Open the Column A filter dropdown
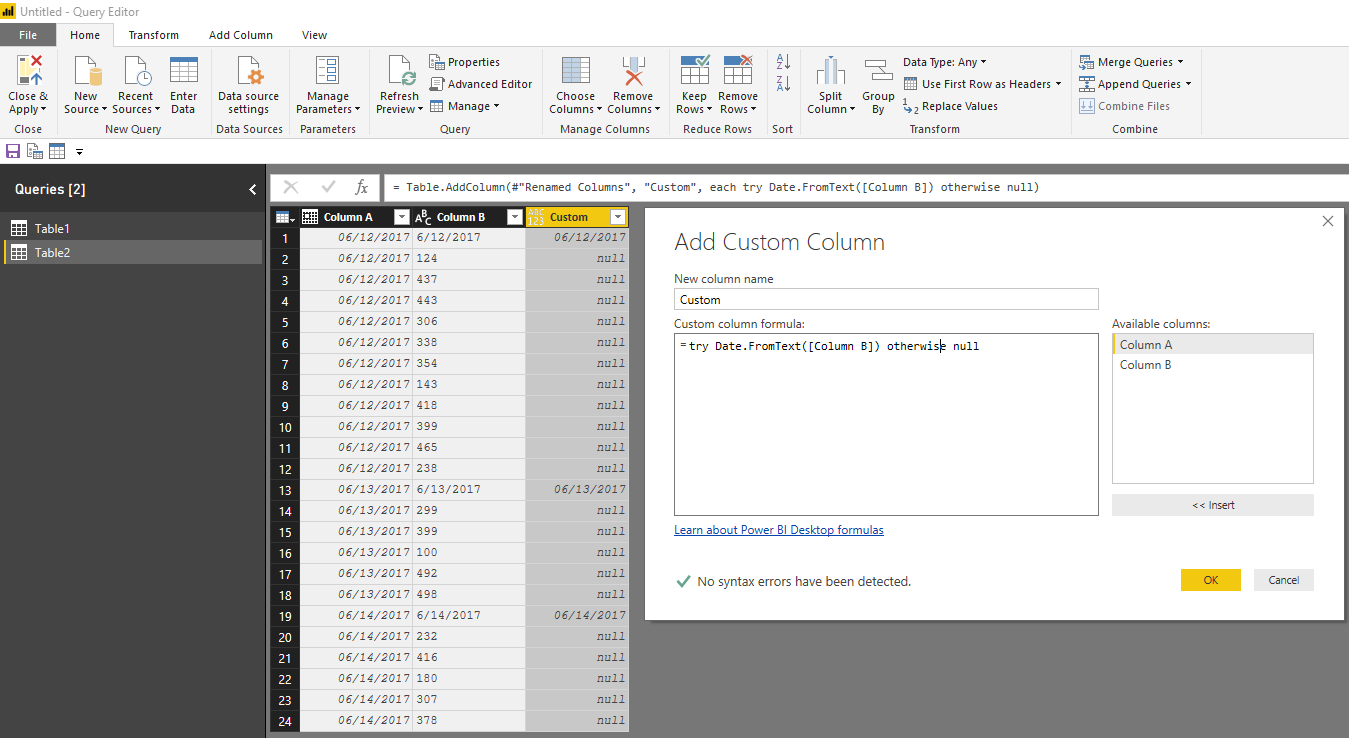Viewport: 1349px width, 738px height. click(402, 217)
